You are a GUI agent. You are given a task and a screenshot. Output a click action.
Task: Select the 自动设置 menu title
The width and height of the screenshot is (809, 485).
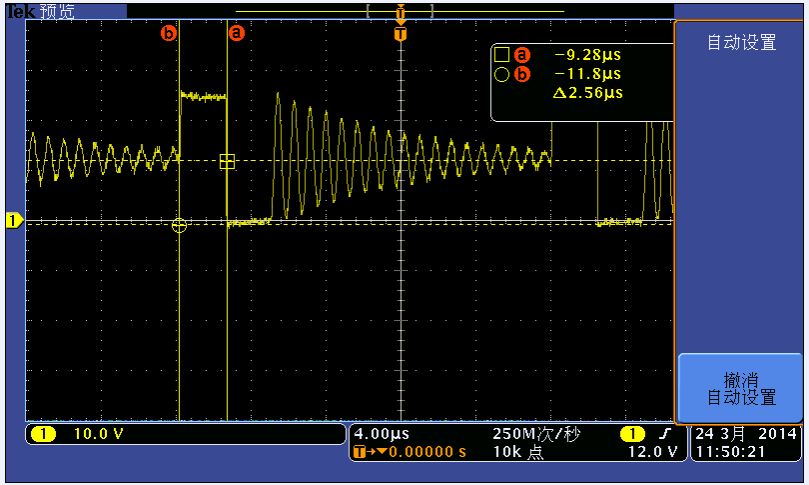click(x=741, y=42)
